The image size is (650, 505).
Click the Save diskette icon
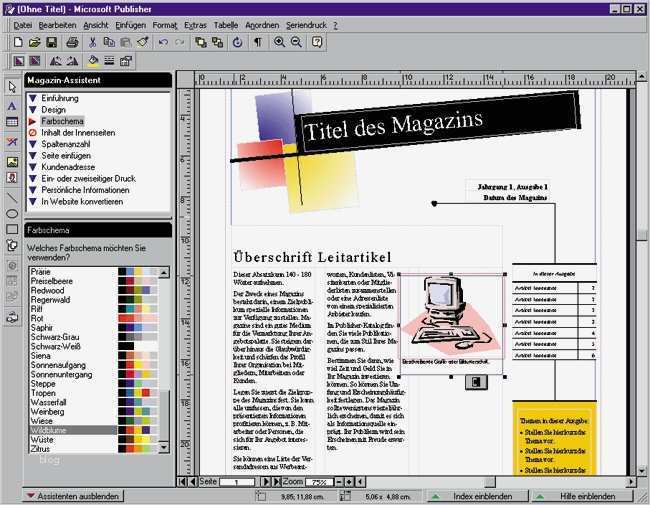tap(52, 42)
